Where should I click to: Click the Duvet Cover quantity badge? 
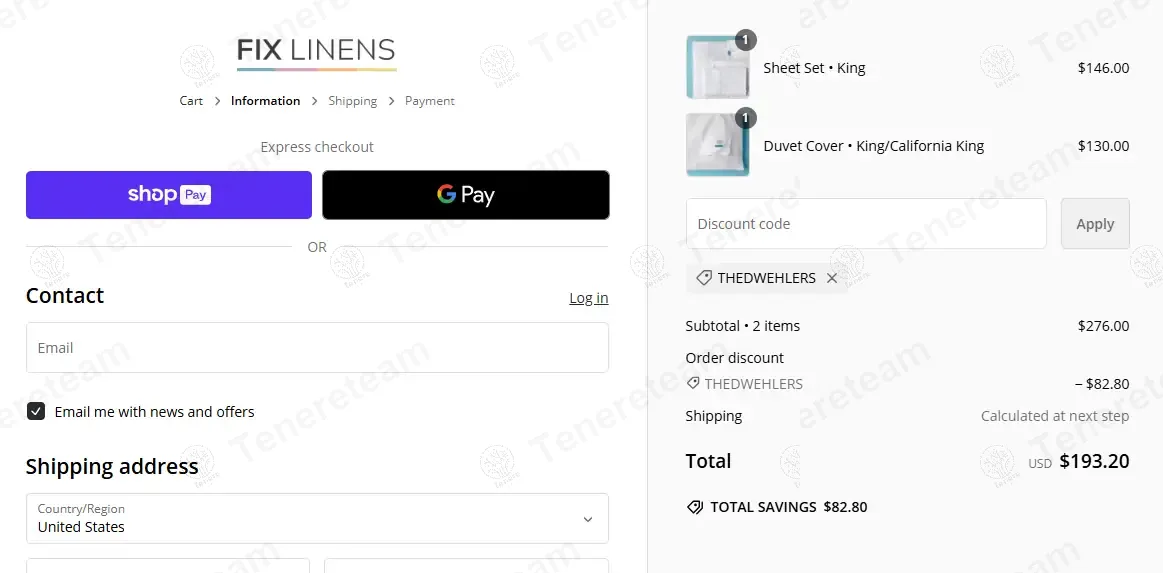(x=745, y=118)
